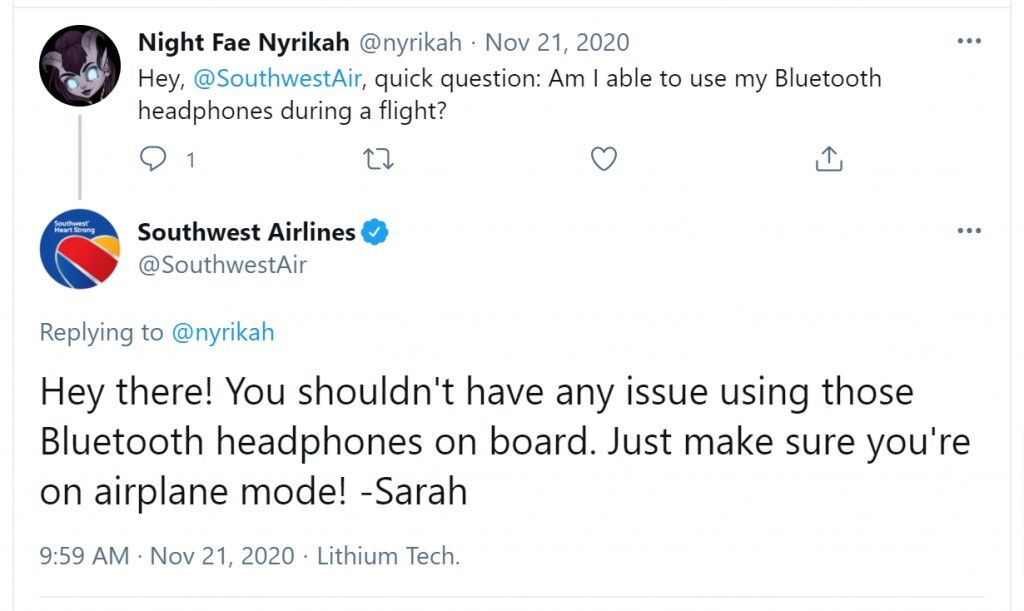The height and width of the screenshot is (611, 1024).
Task: Click the reply speech bubble icon
Action: (153, 159)
